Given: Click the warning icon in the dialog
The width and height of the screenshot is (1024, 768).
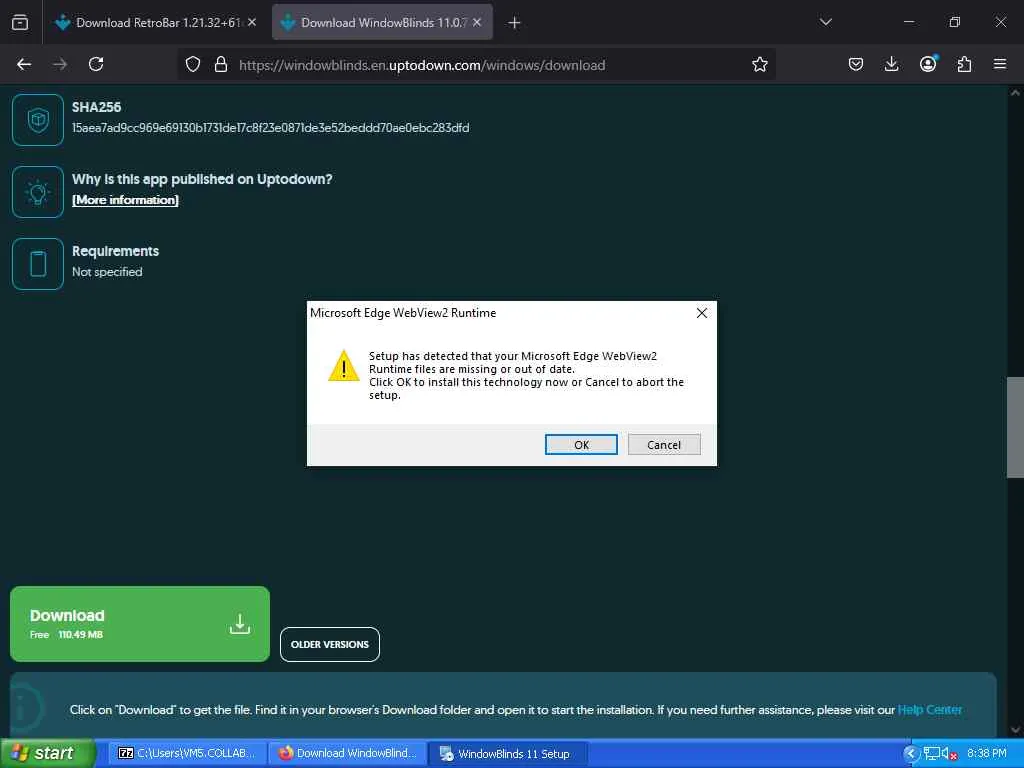Looking at the screenshot, I should pyautogui.click(x=344, y=366).
